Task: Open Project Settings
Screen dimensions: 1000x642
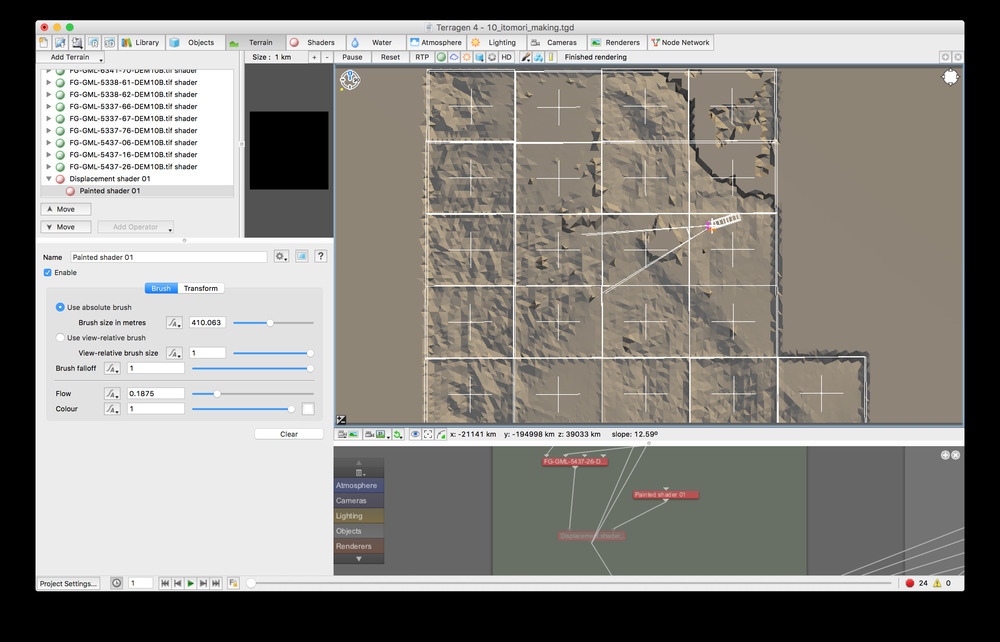Action: 68,583
